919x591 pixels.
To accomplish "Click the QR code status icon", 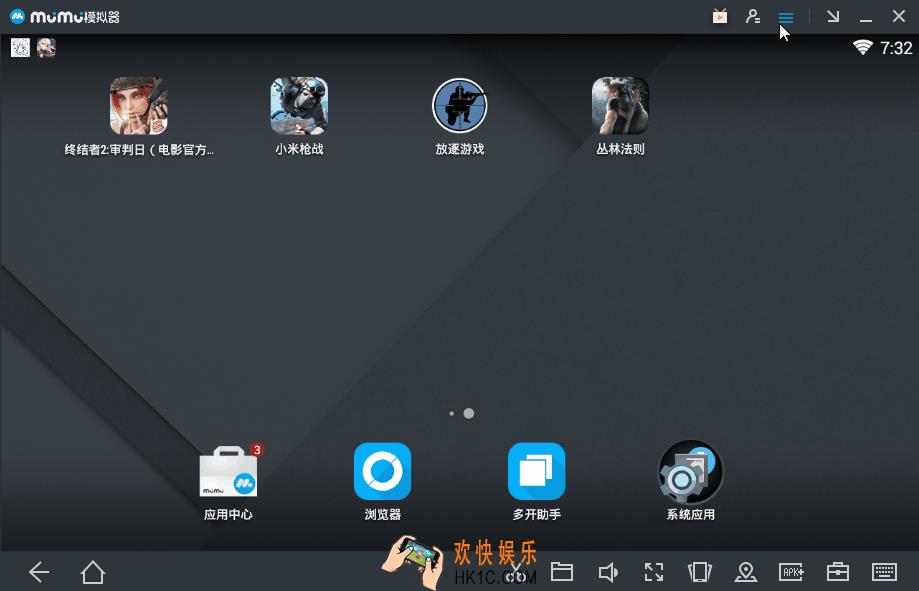I will point(21,47).
